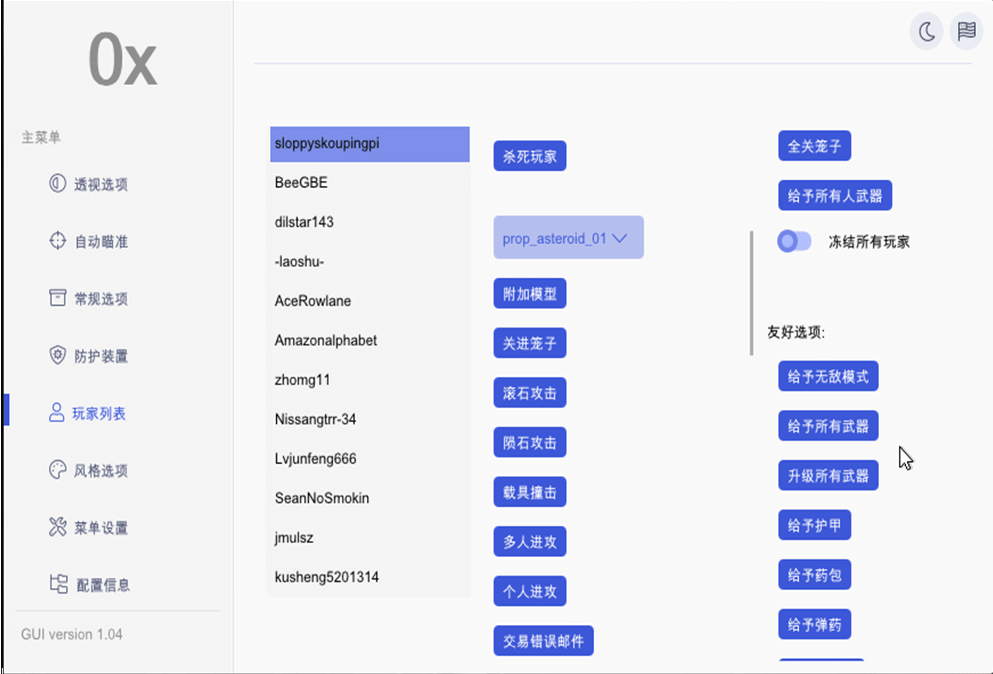Open 透视选项 from the sidebar icon

58,184
